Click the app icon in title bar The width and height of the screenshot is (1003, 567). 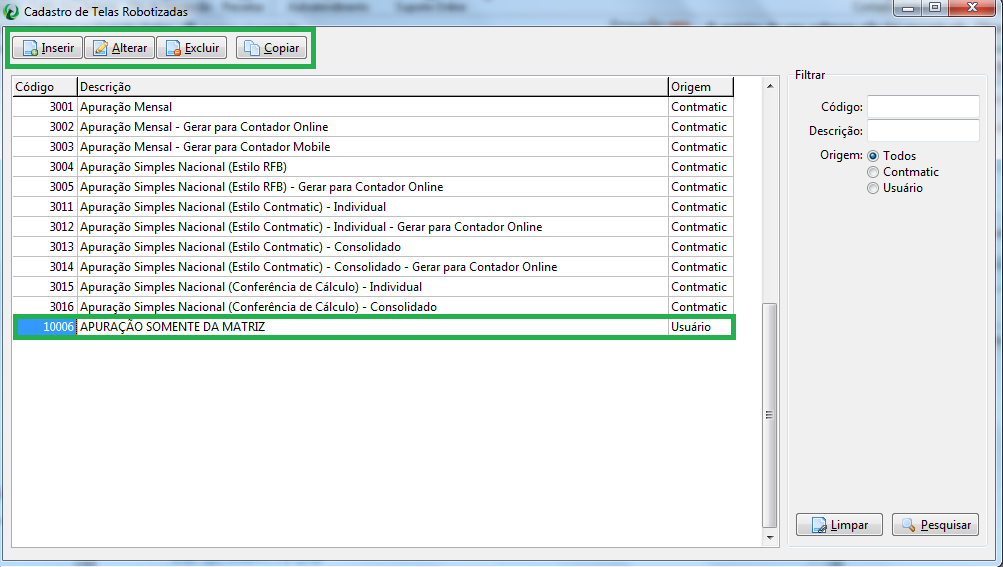coord(11,11)
